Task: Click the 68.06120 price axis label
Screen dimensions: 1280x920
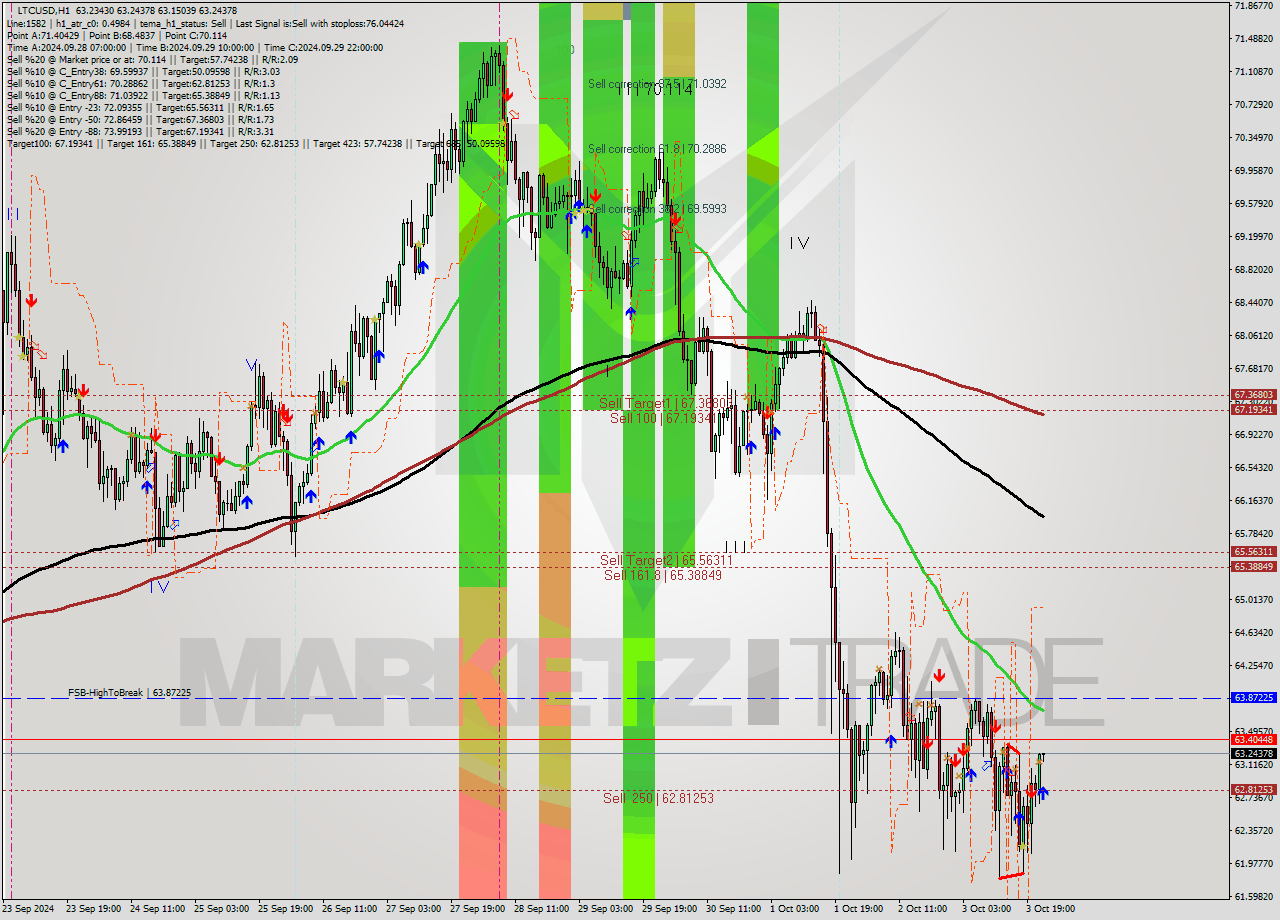Action: click(1253, 336)
